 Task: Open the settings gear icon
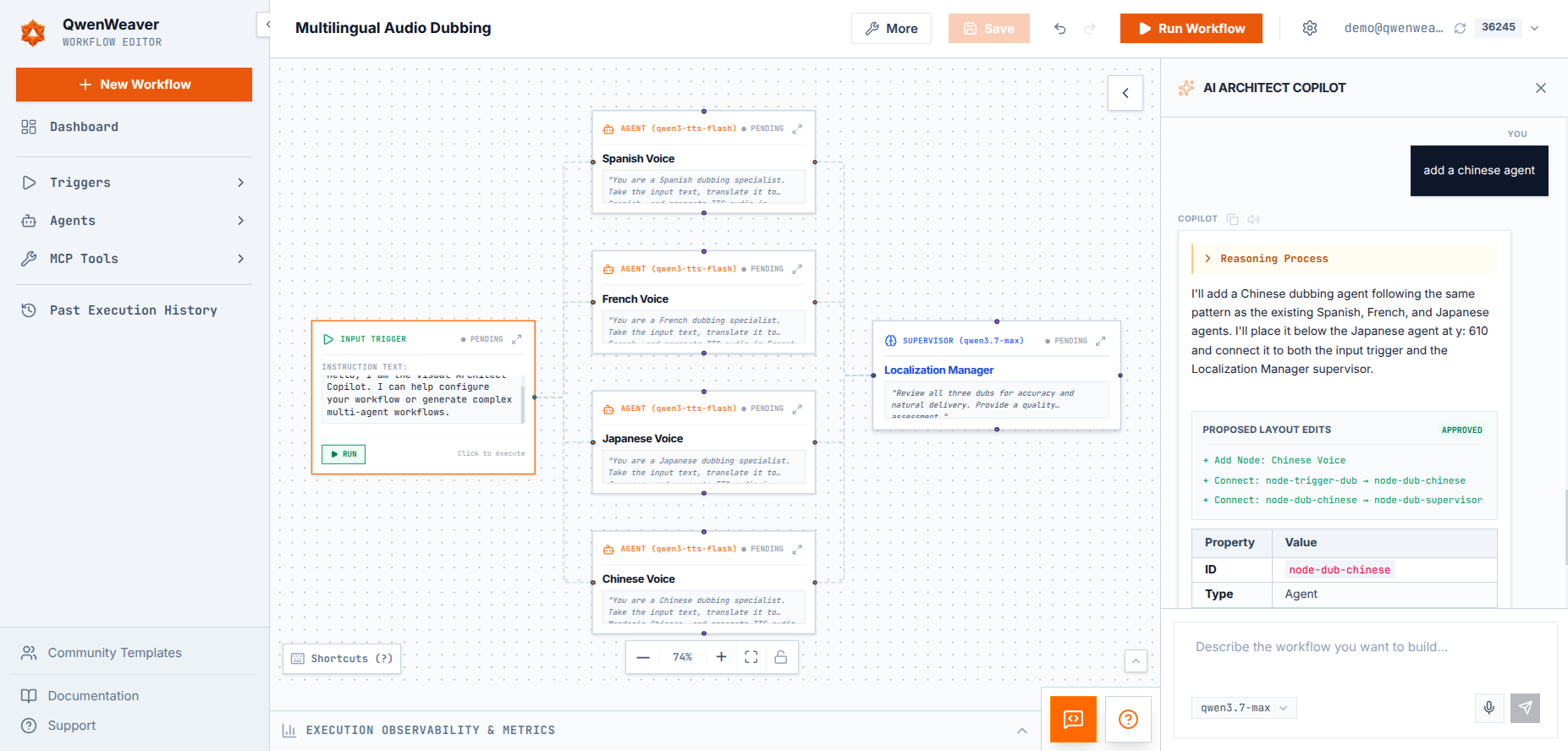pos(1310,28)
